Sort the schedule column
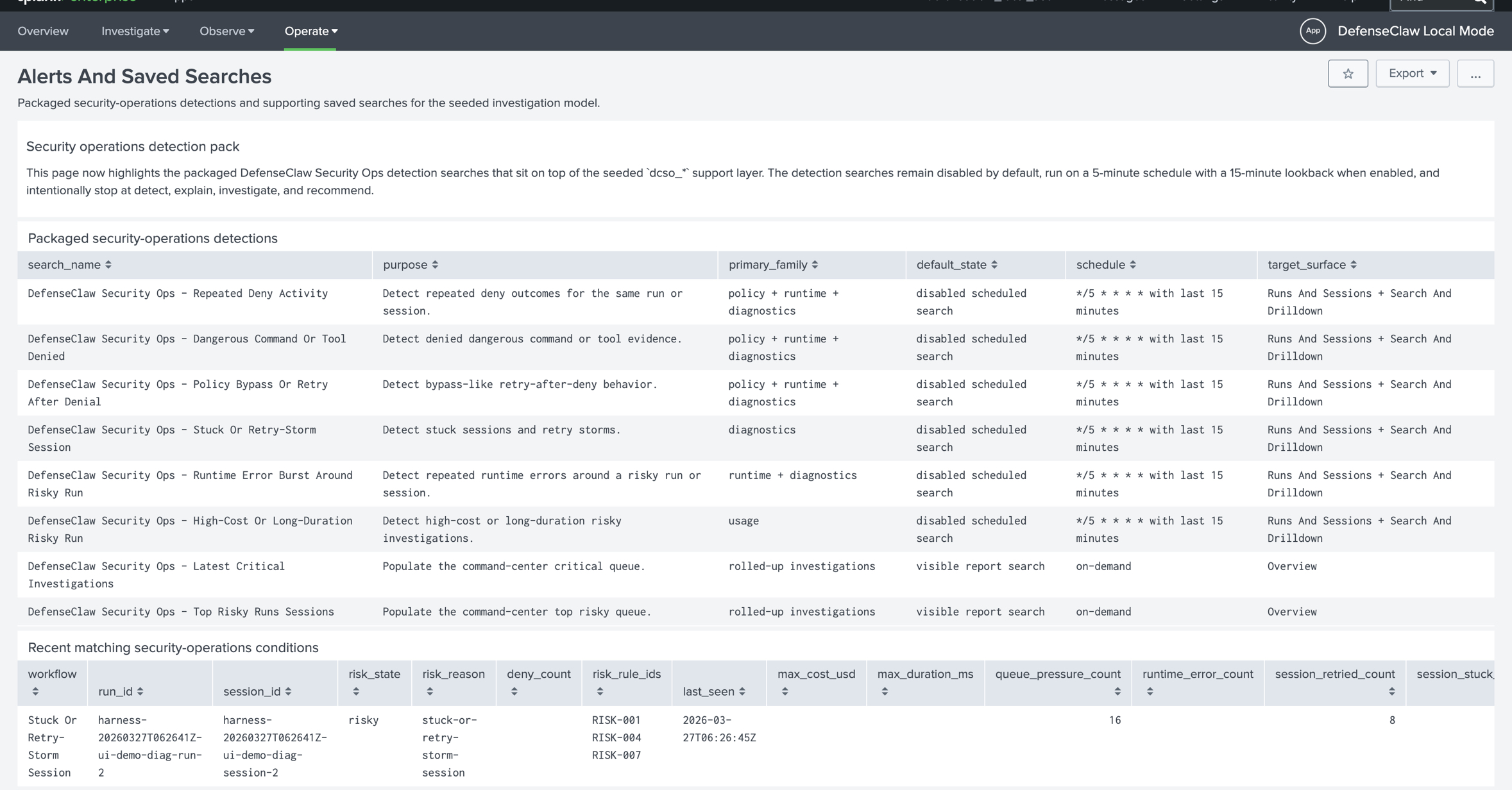Viewport: 1512px width, 790px height. tap(1133, 265)
